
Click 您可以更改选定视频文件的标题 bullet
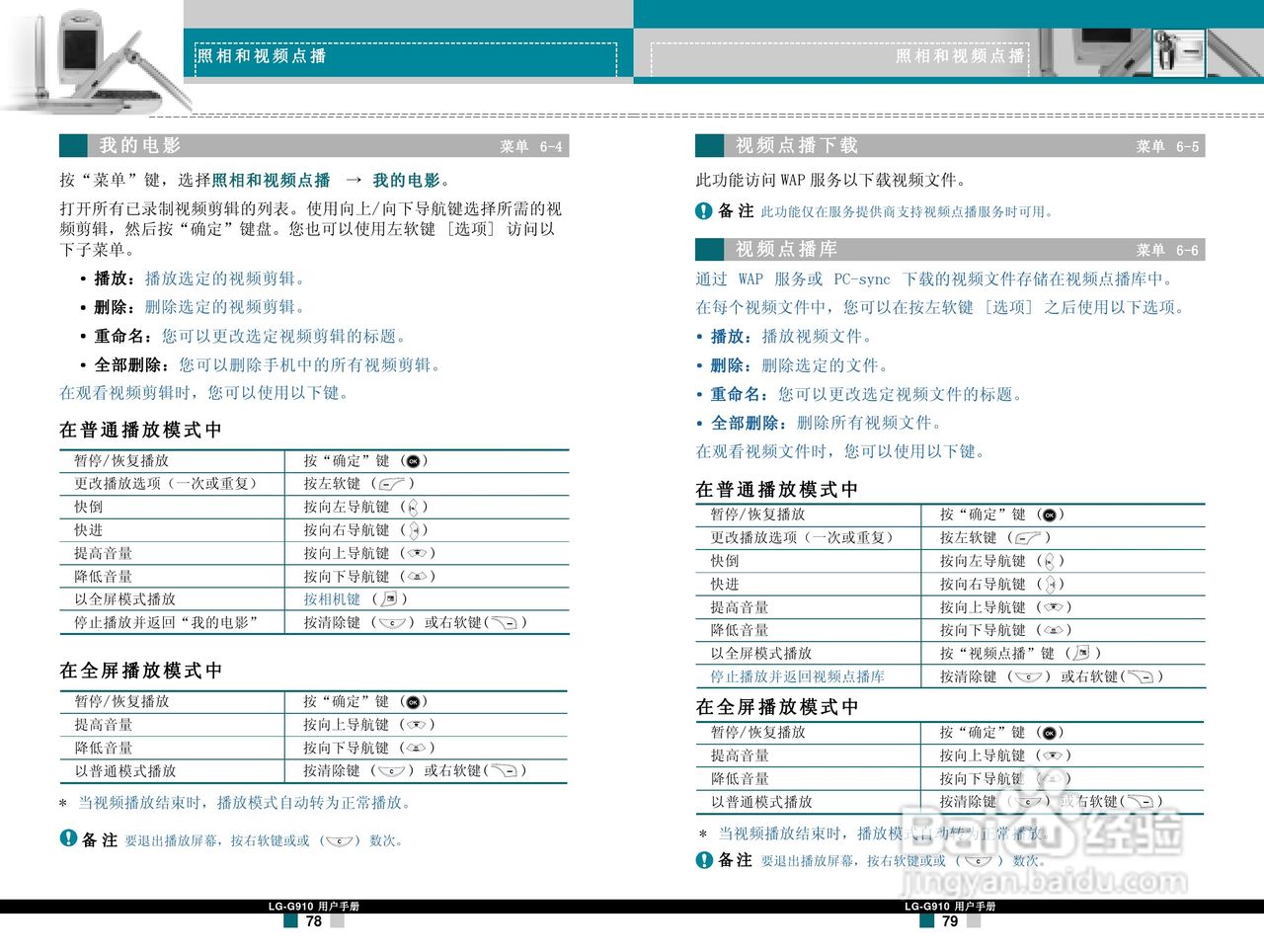[x=901, y=394]
